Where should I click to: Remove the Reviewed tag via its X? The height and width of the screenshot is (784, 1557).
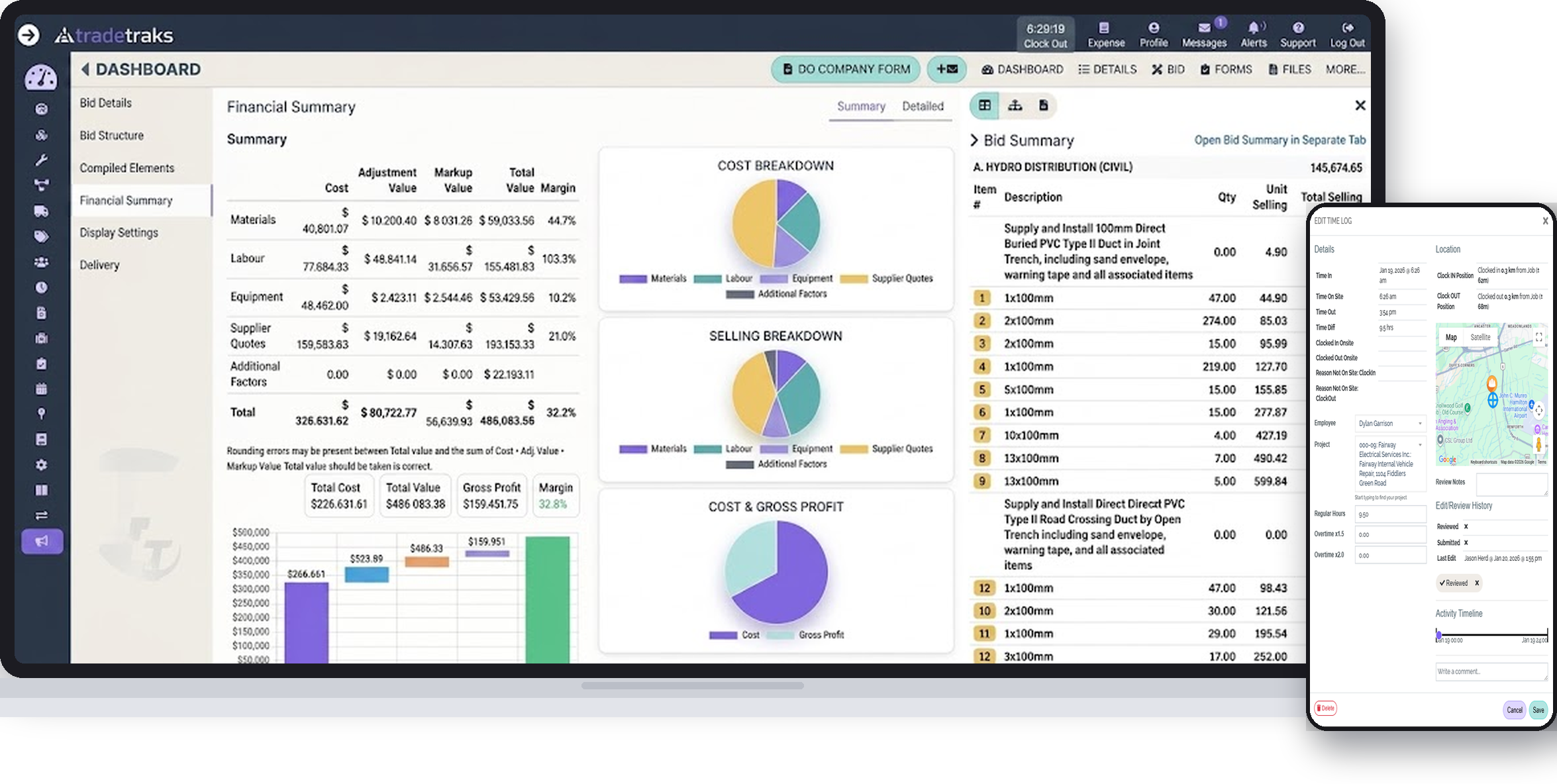(x=1476, y=583)
